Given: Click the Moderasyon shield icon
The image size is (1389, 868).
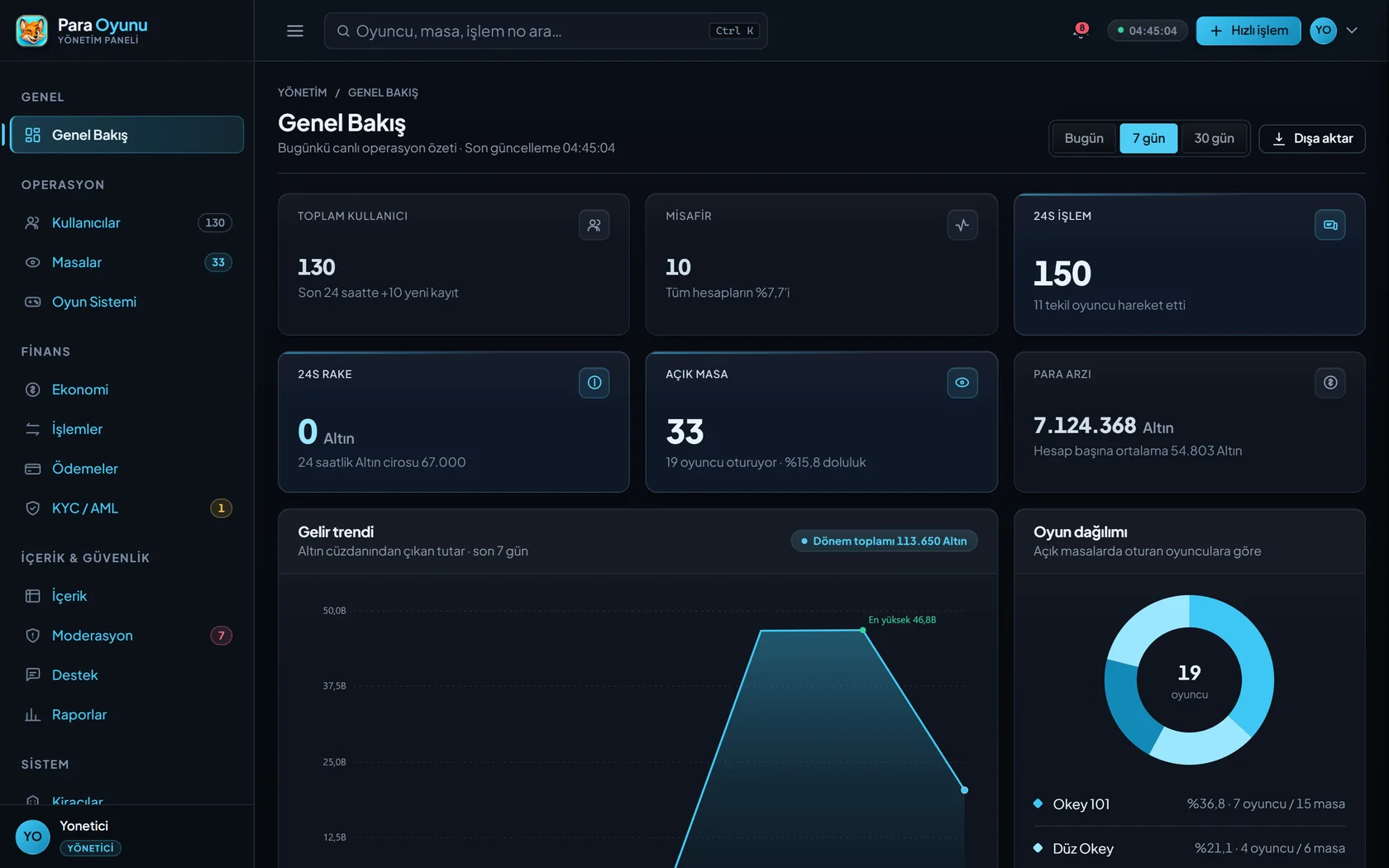Looking at the screenshot, I should [x=33, y=636].
